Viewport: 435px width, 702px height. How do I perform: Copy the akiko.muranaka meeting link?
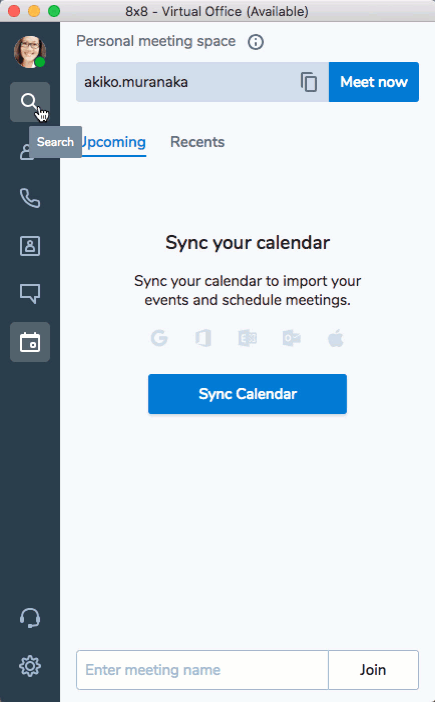(x=309, y=82)
